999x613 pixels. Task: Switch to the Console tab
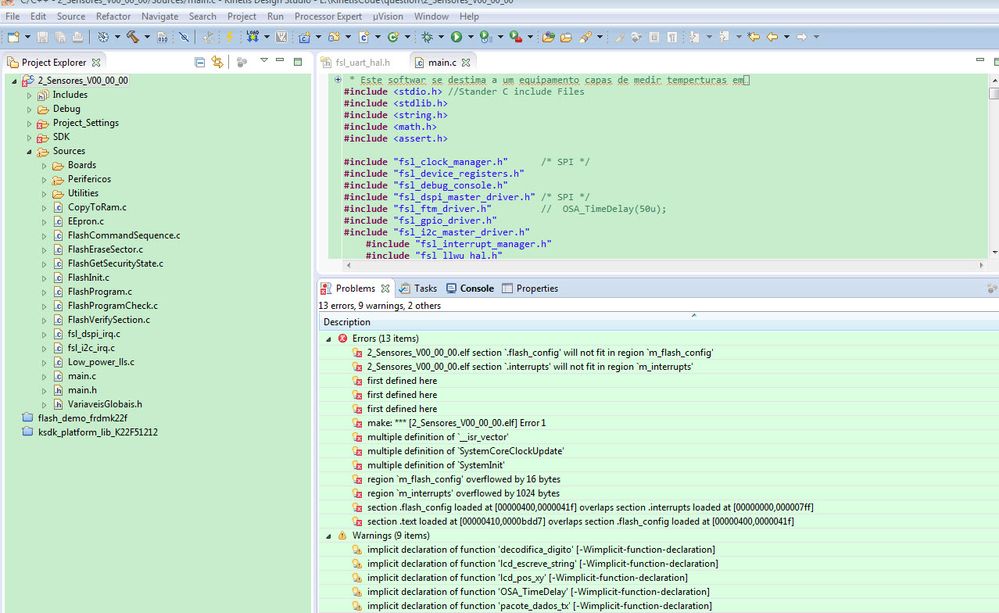coord(470,289)
